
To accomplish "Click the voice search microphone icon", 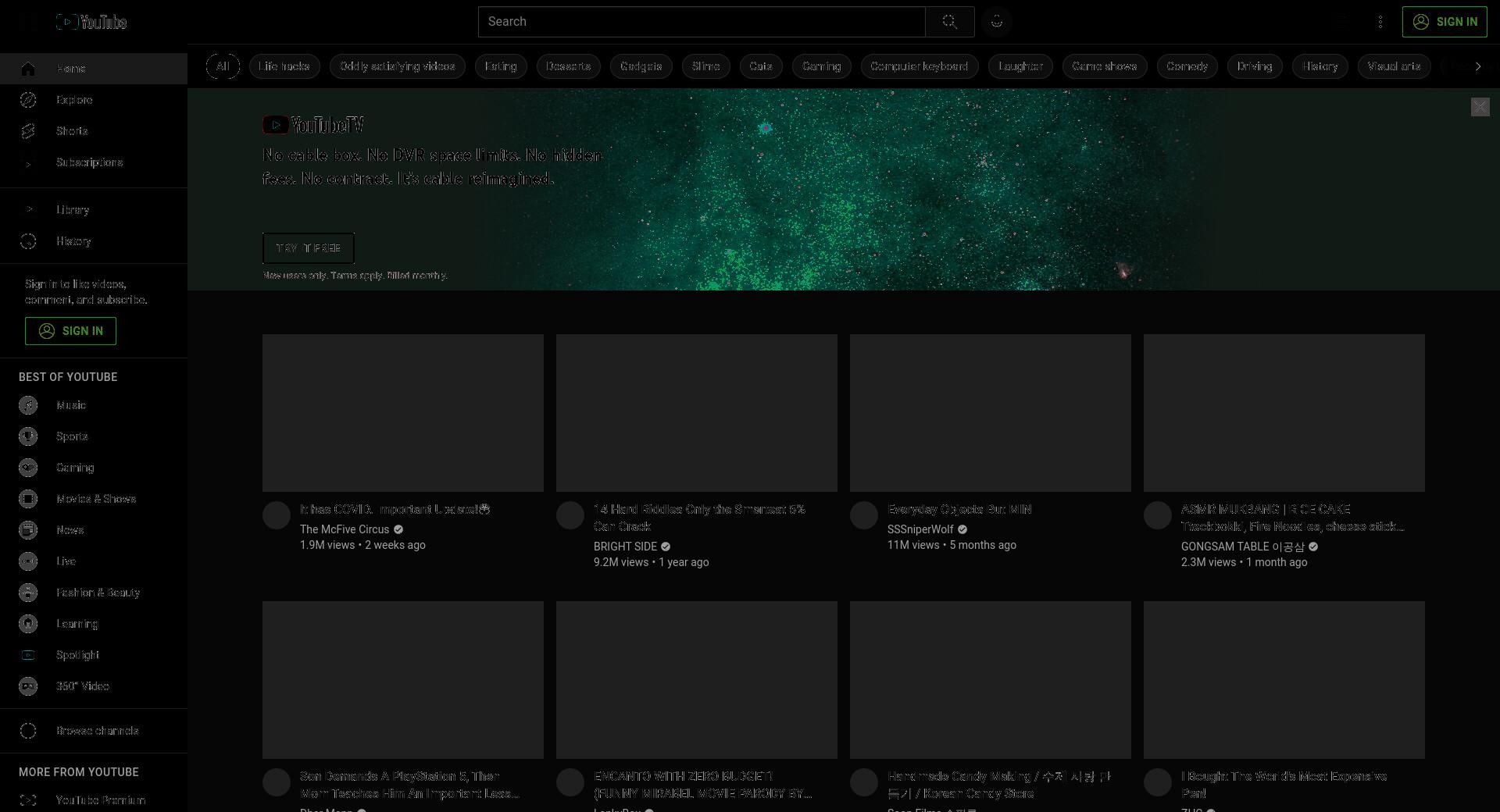I will pos(996,22).
